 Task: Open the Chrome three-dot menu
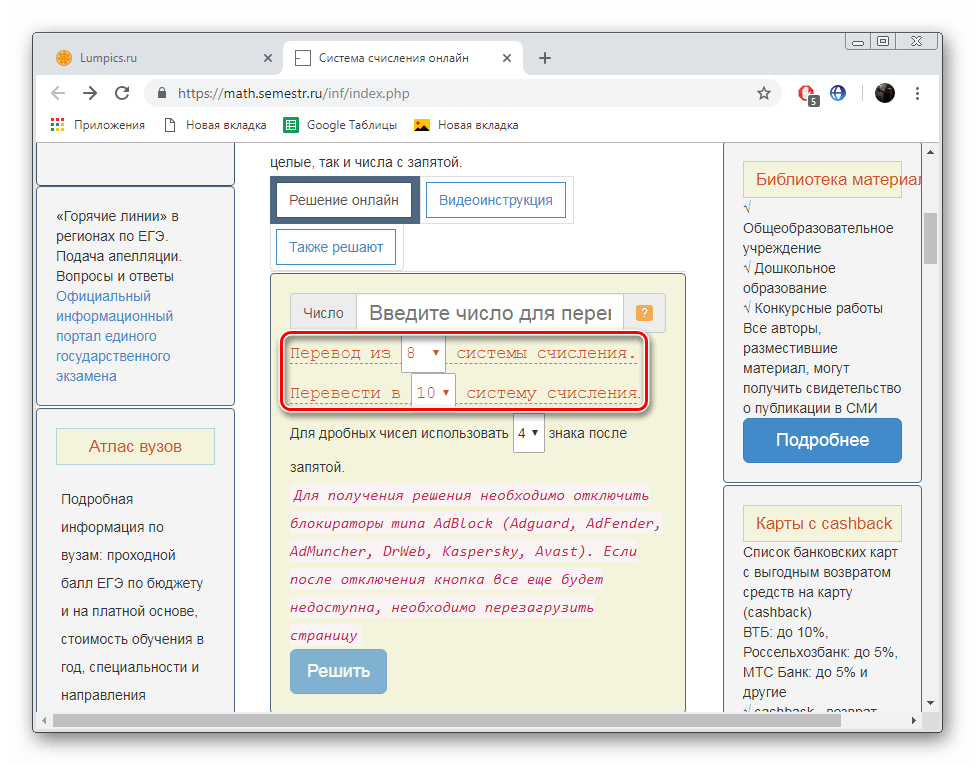[917, 93]
